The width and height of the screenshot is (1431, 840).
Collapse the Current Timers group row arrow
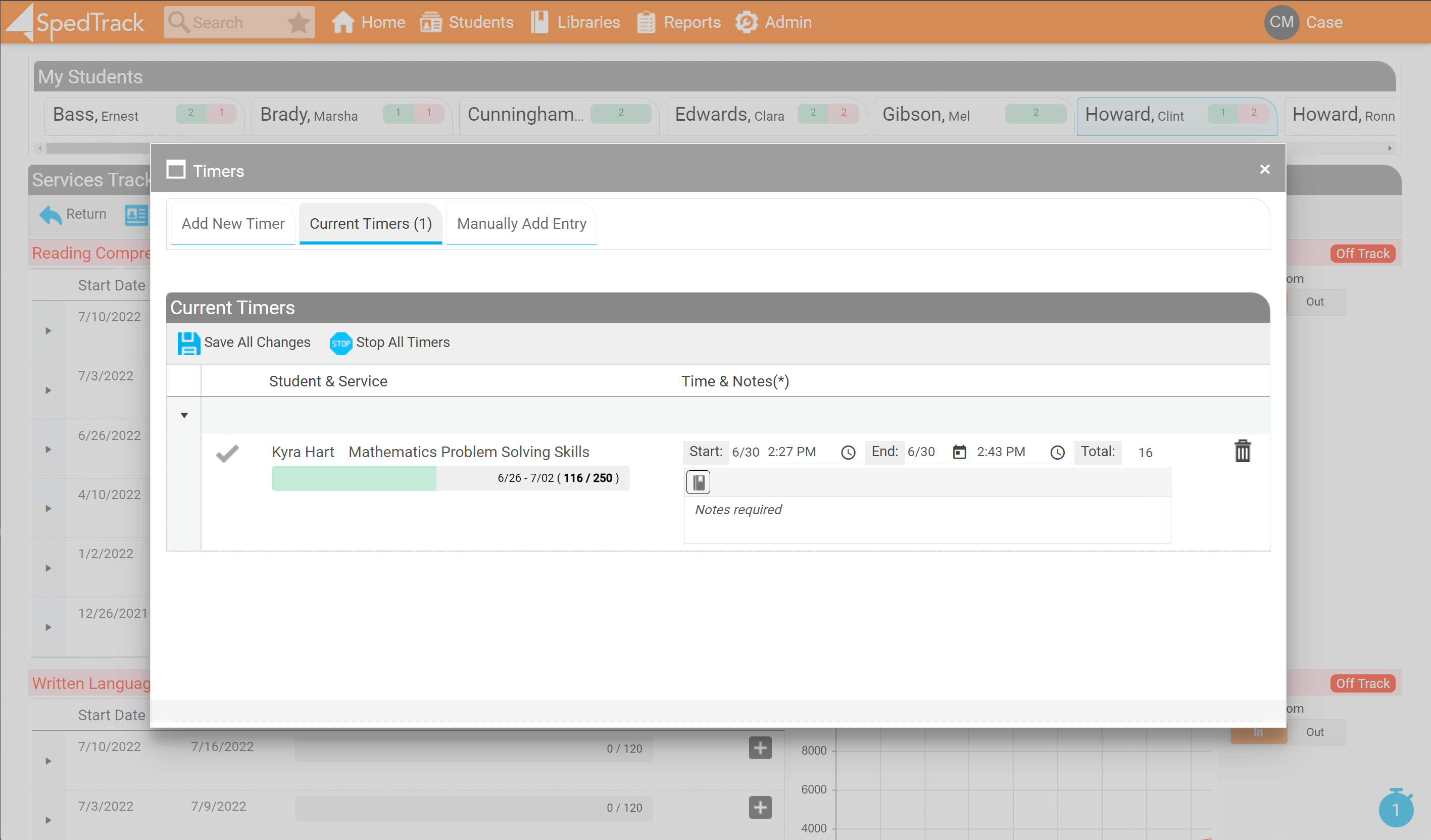184,415
